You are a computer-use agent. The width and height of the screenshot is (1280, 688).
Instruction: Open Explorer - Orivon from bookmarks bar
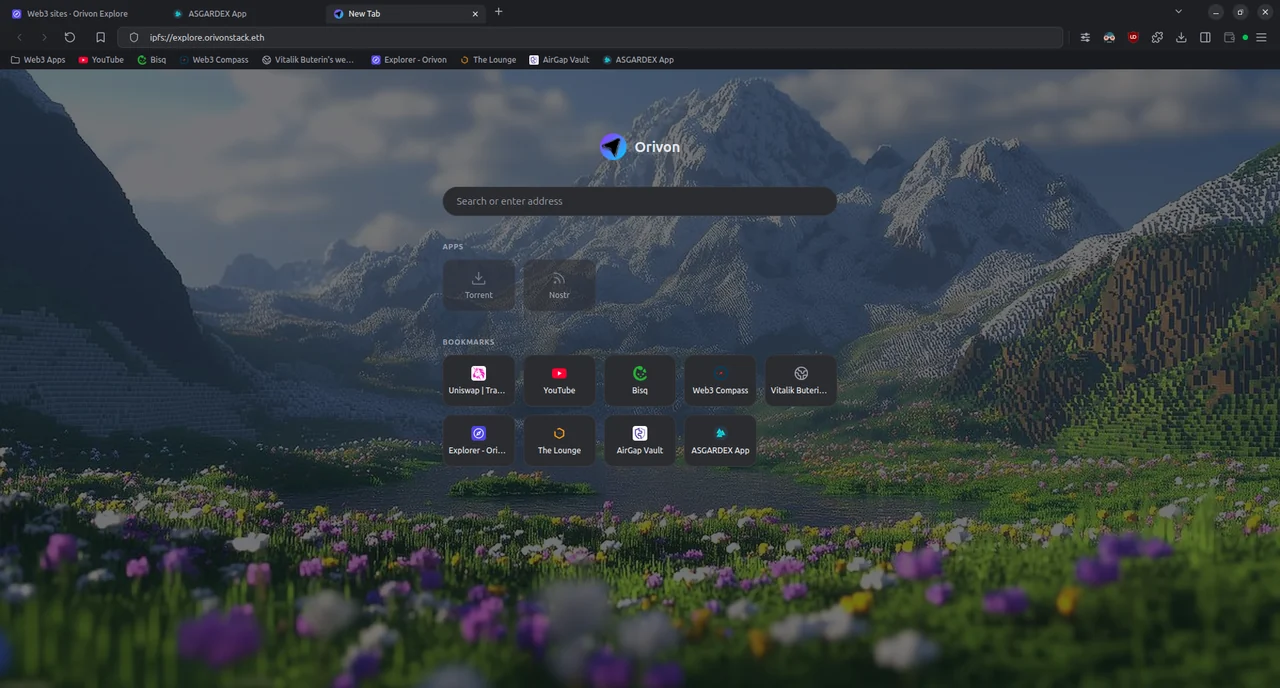409,60
